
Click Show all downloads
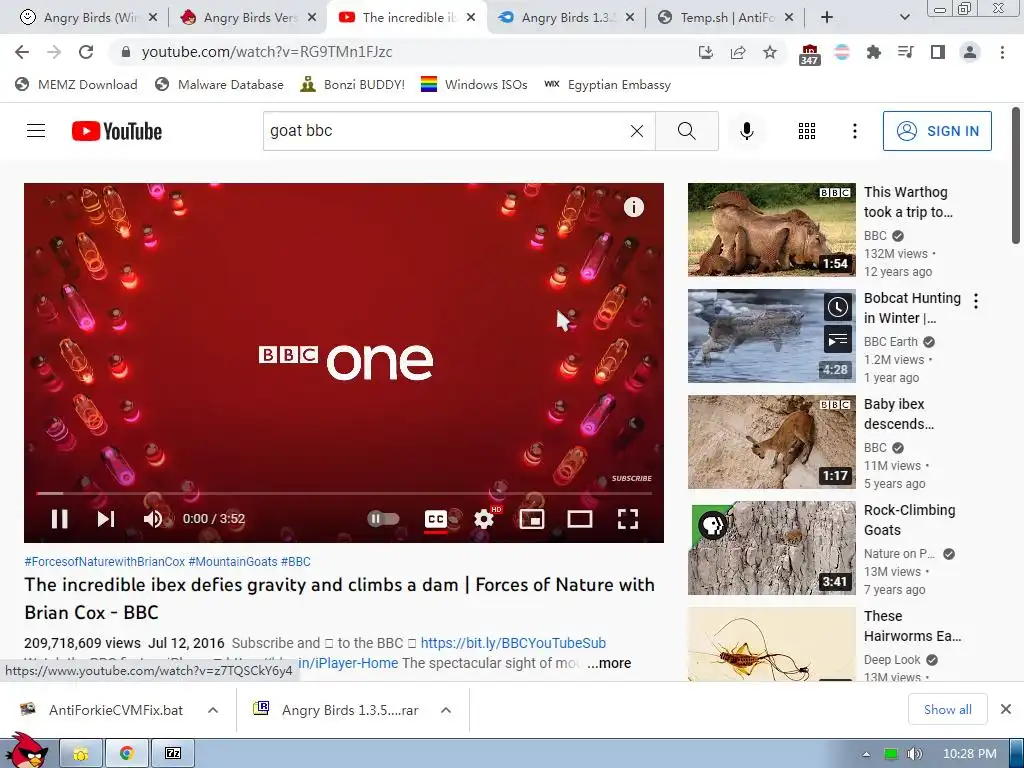[x=948, y=710]
